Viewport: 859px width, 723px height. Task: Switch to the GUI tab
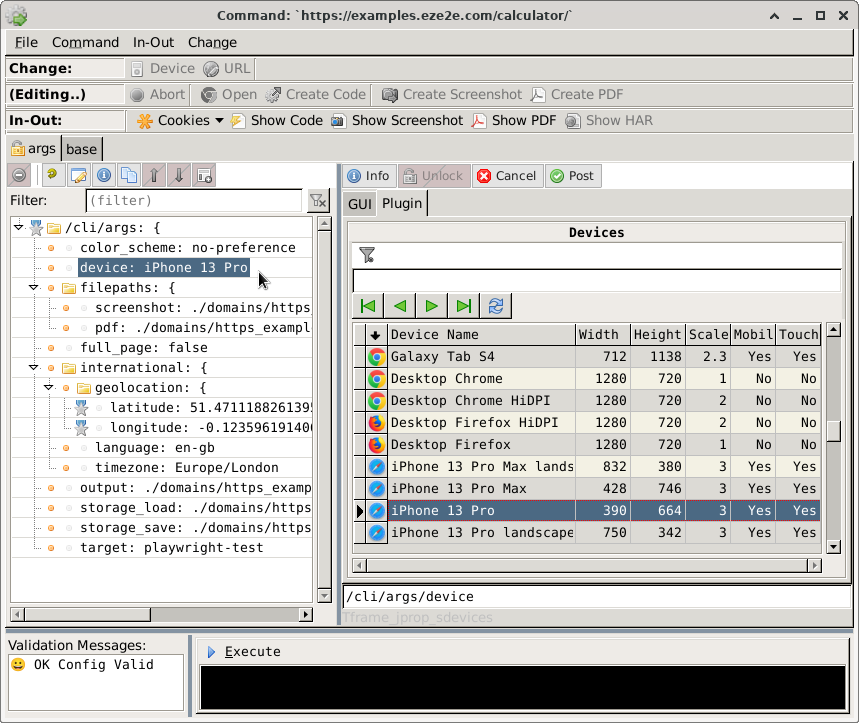point(360,204)
